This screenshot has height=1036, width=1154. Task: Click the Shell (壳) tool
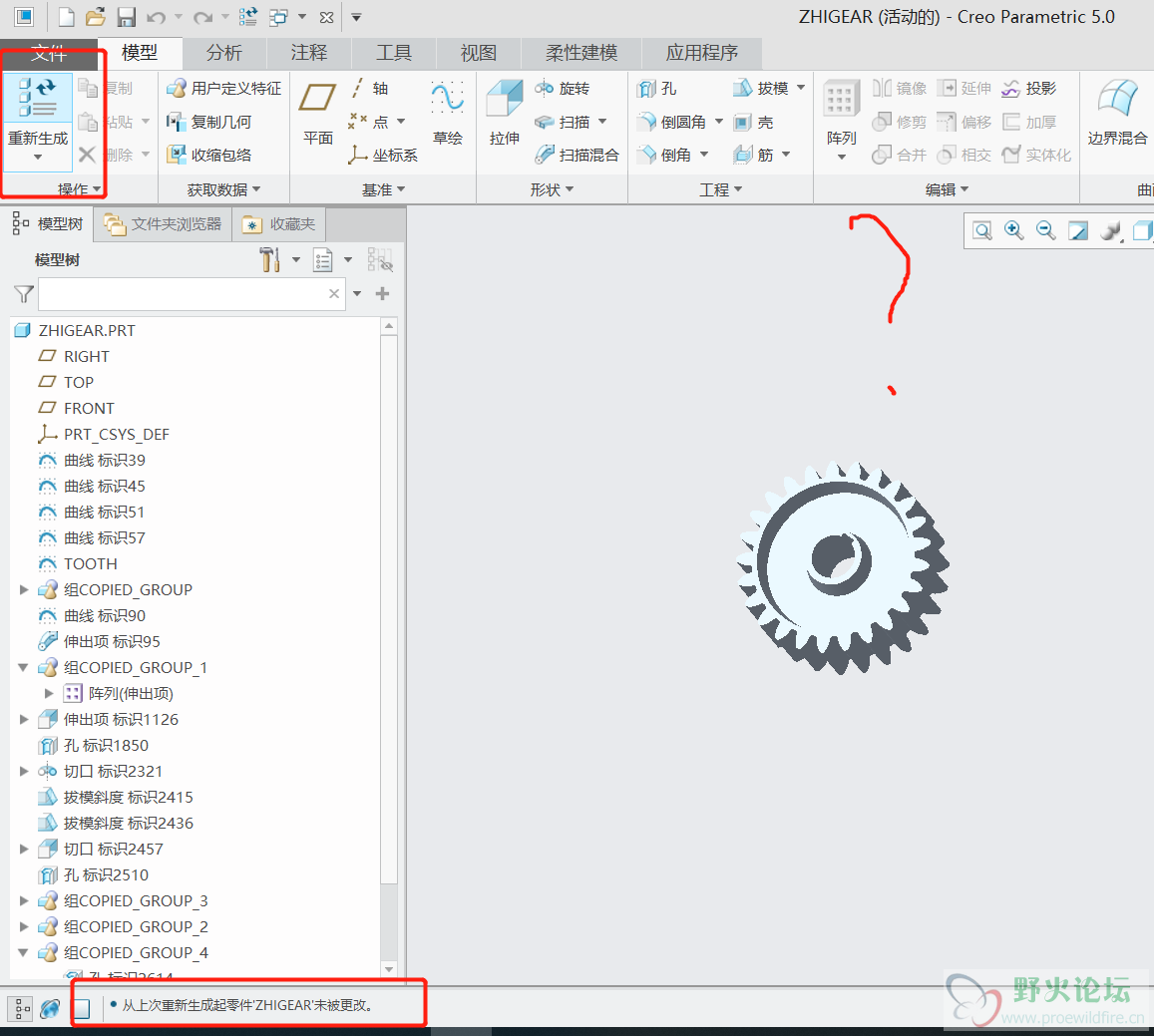click(754, 122)
